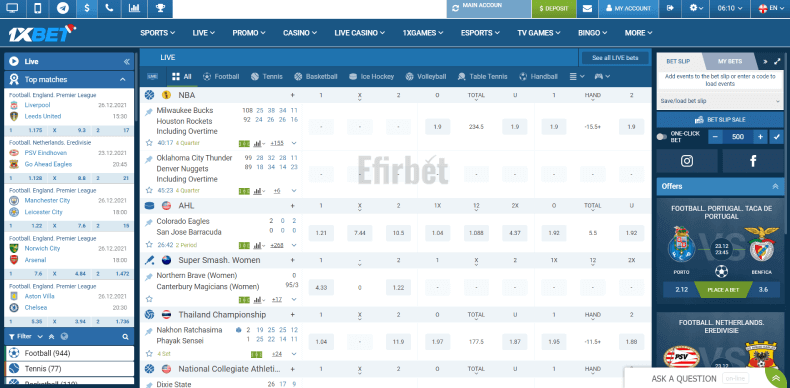Click See all LIVE bets
Viewport: 790px width, 388px height.
(615, 58)
